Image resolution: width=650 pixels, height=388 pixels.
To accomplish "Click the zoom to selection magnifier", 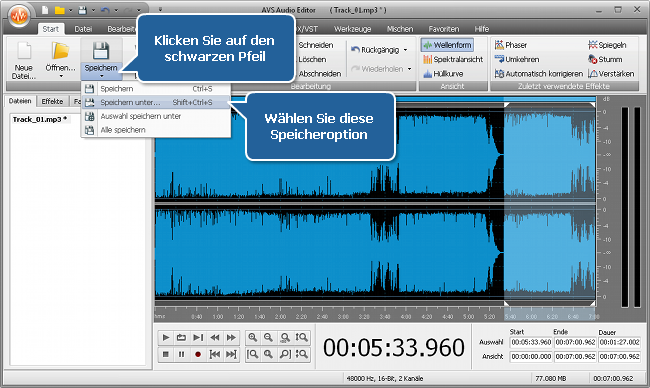I will tap(285, 337).
